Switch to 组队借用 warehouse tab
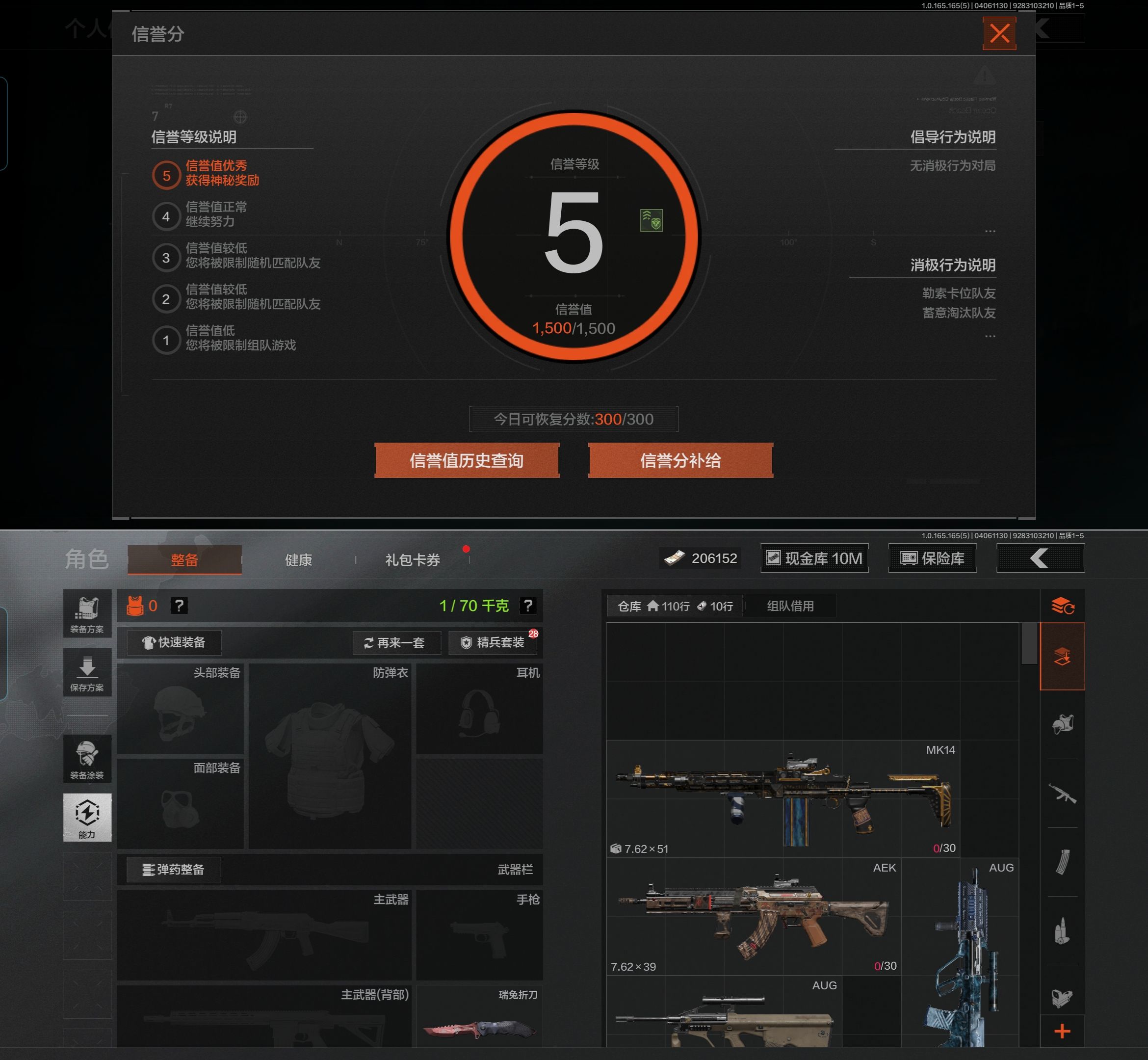This screenshot has width=1148, height=1060. 789,606
